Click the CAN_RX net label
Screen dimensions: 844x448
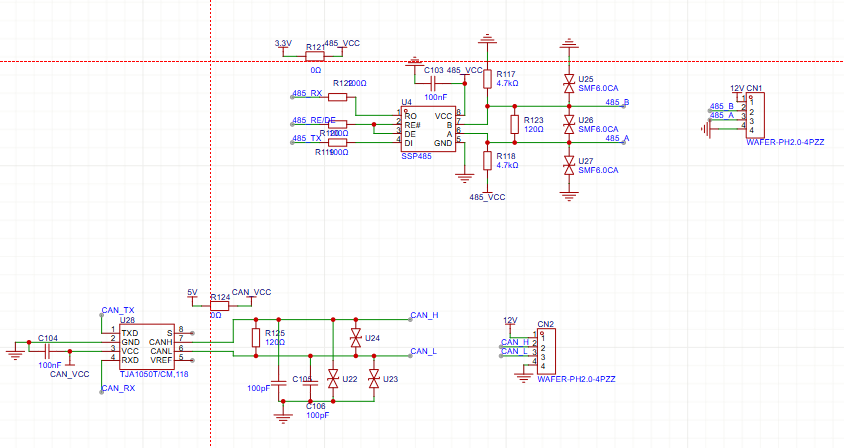118,388
